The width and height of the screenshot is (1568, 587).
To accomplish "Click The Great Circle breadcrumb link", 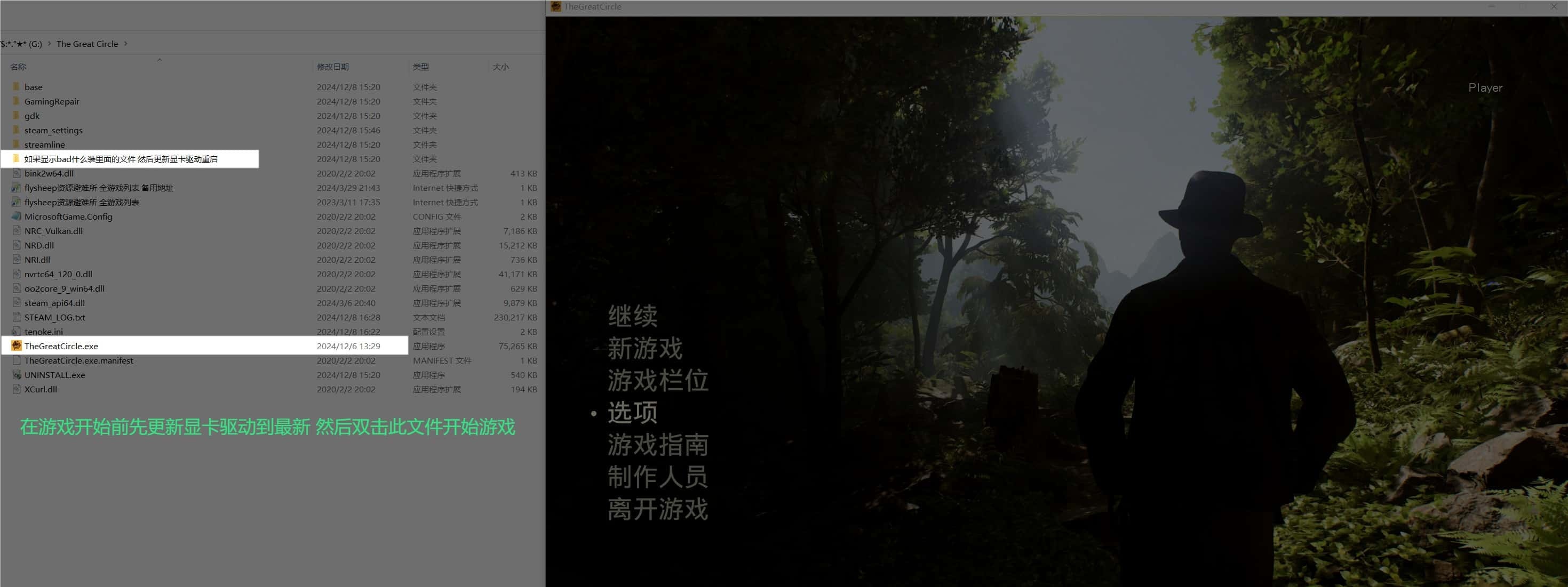I will coord(87,43).
